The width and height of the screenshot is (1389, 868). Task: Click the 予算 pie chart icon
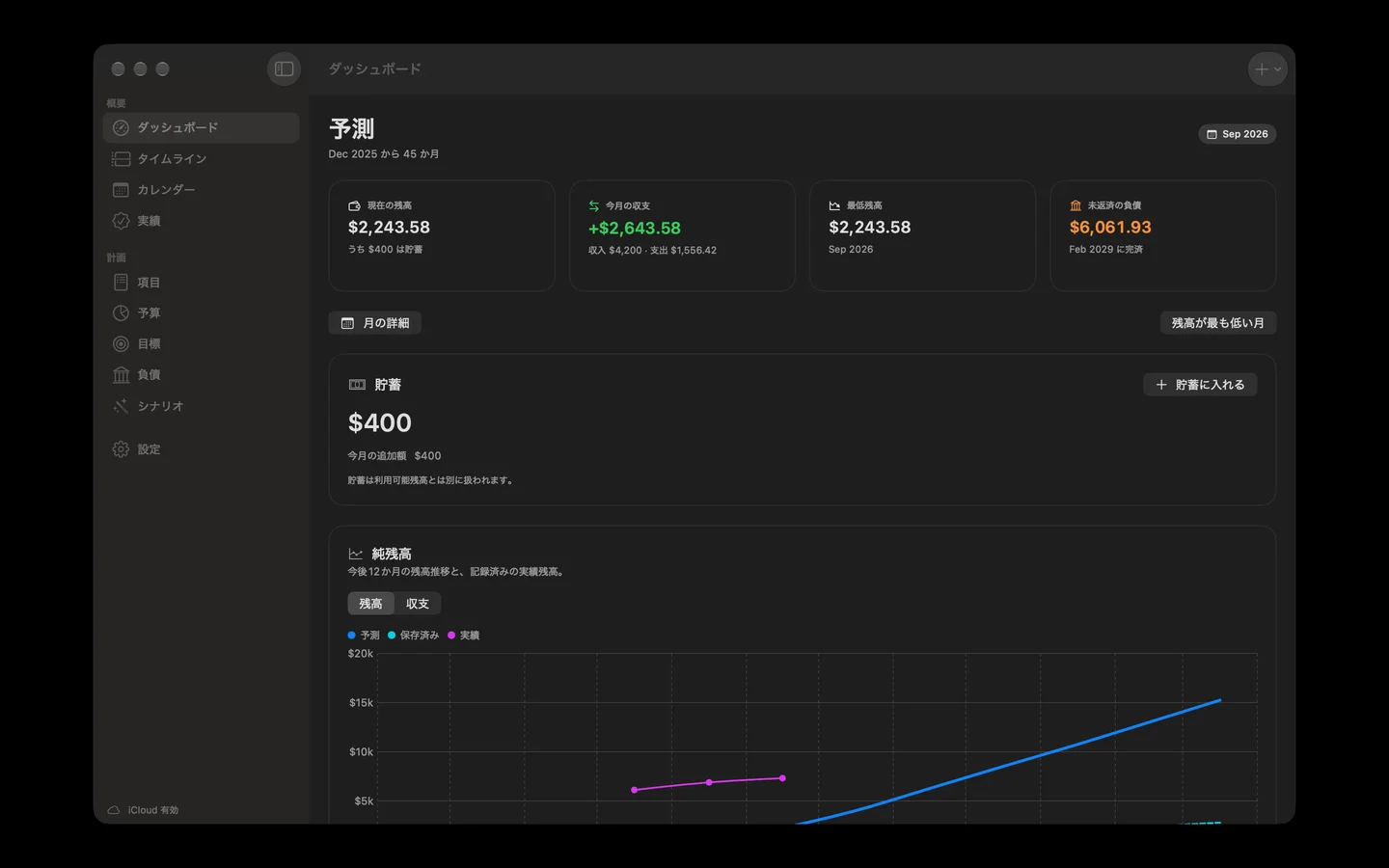coord(121,313)
